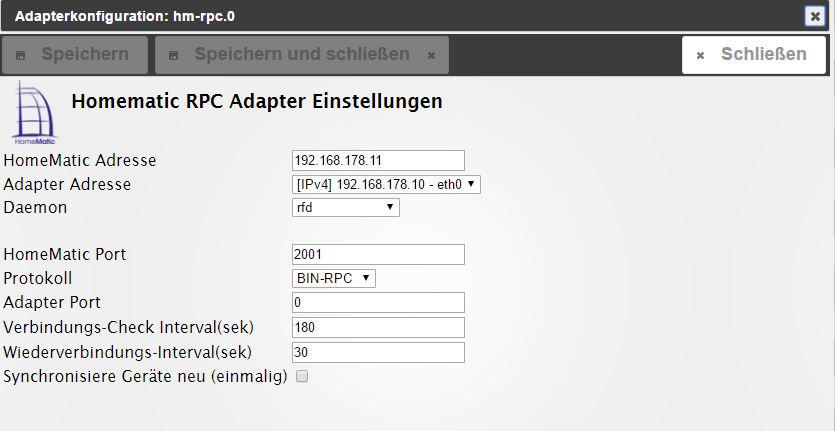Click the HomeMatic logo image
Screen dimensions: 835x431
tap(35, 112)
